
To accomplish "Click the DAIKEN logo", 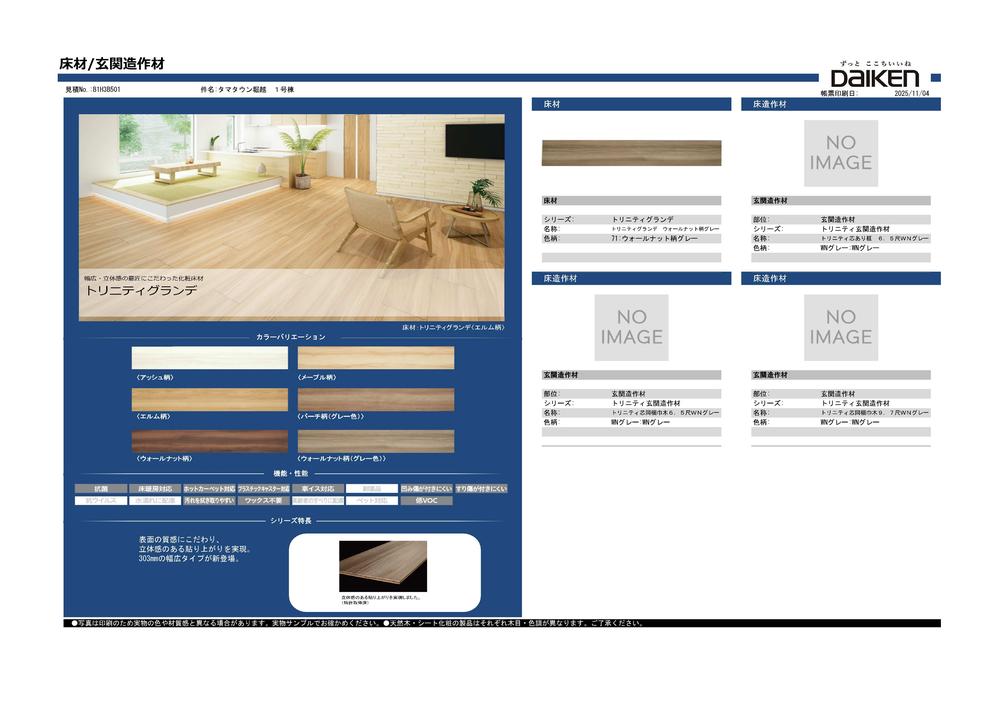I will tap(875, 77).
